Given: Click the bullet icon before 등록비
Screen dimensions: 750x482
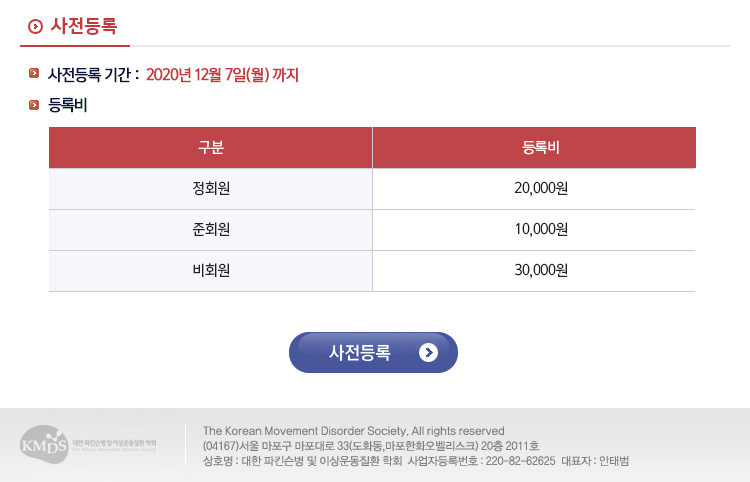Looking at the screenshot, I should point(34,104).
